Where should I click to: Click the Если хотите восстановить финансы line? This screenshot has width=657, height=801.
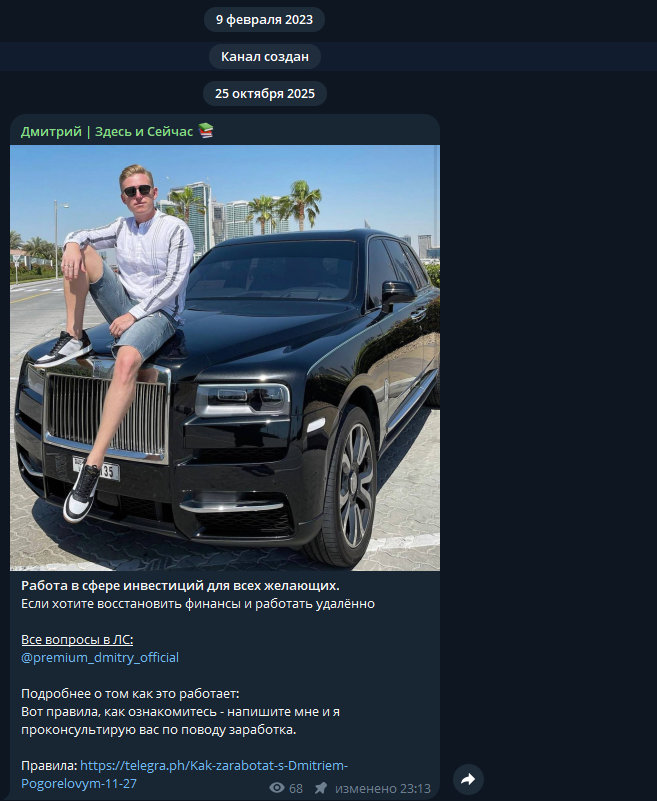pos(198,604)
